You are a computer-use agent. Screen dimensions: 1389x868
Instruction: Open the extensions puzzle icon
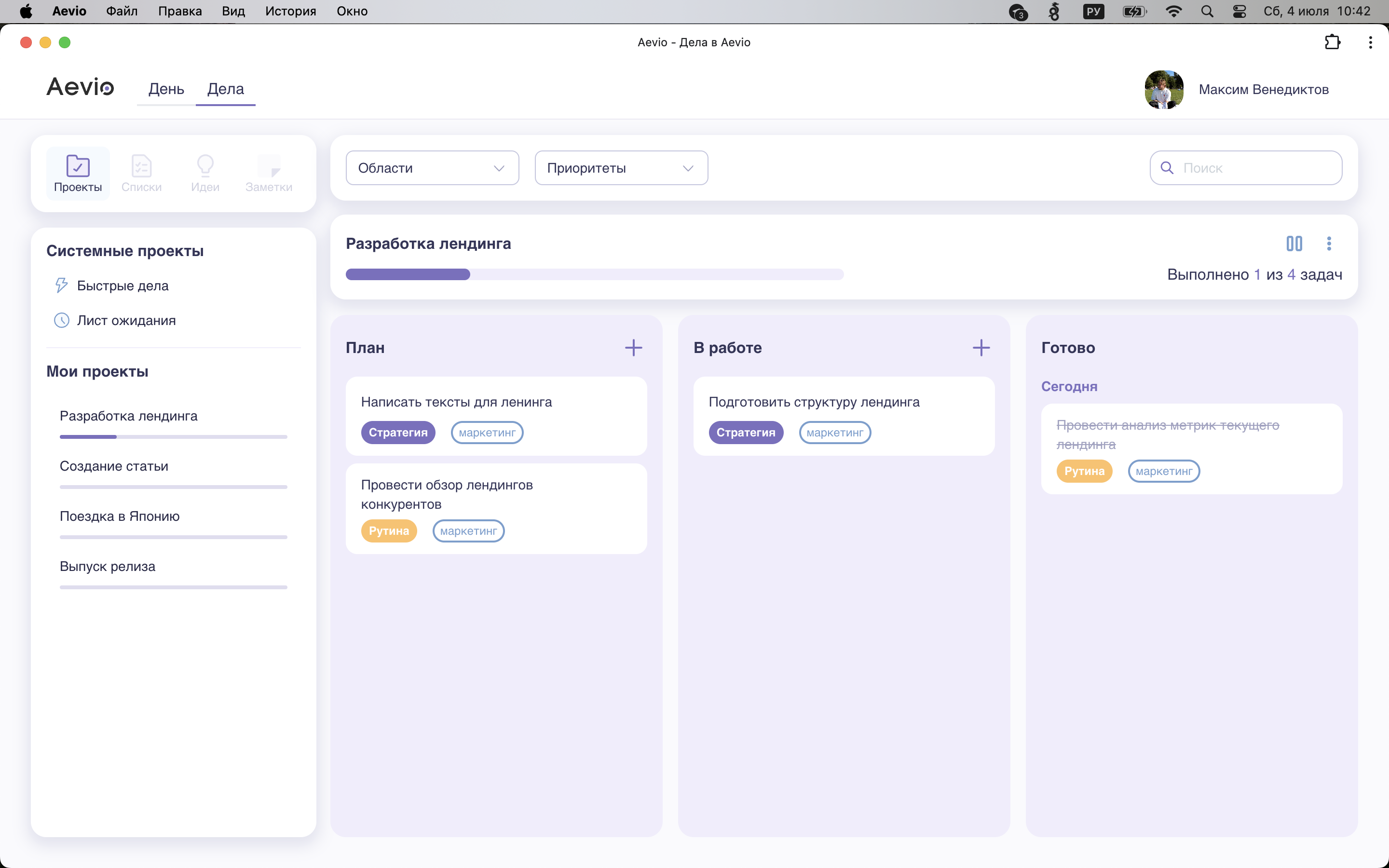coord(1332,42)
